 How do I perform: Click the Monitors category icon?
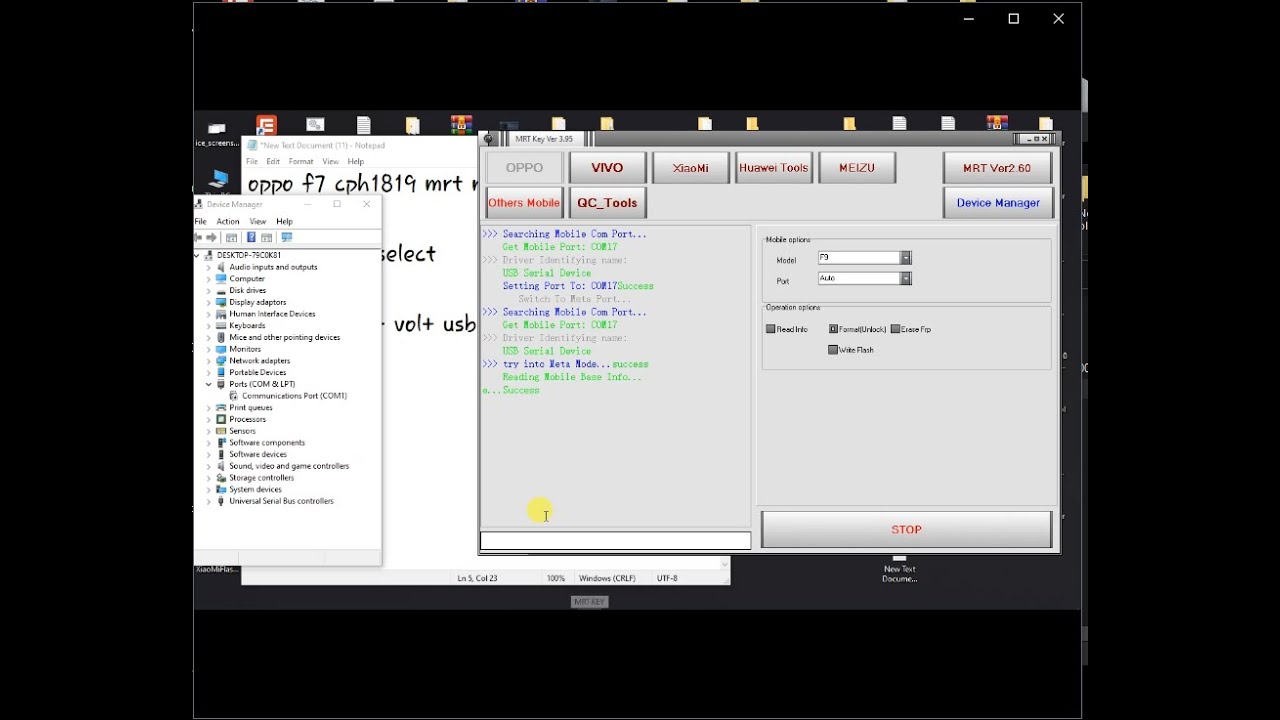[221, 349]
